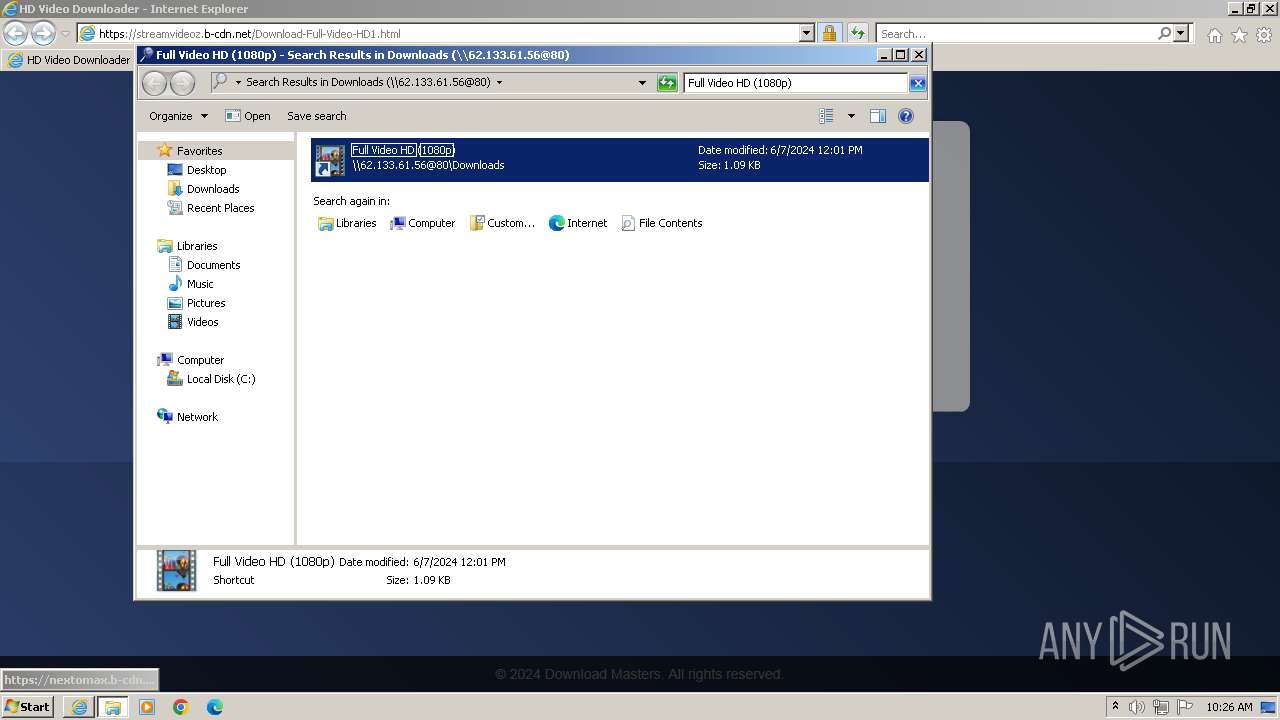
Task: Open Local Disk (C:)
Action: click(x=220, y=379)
